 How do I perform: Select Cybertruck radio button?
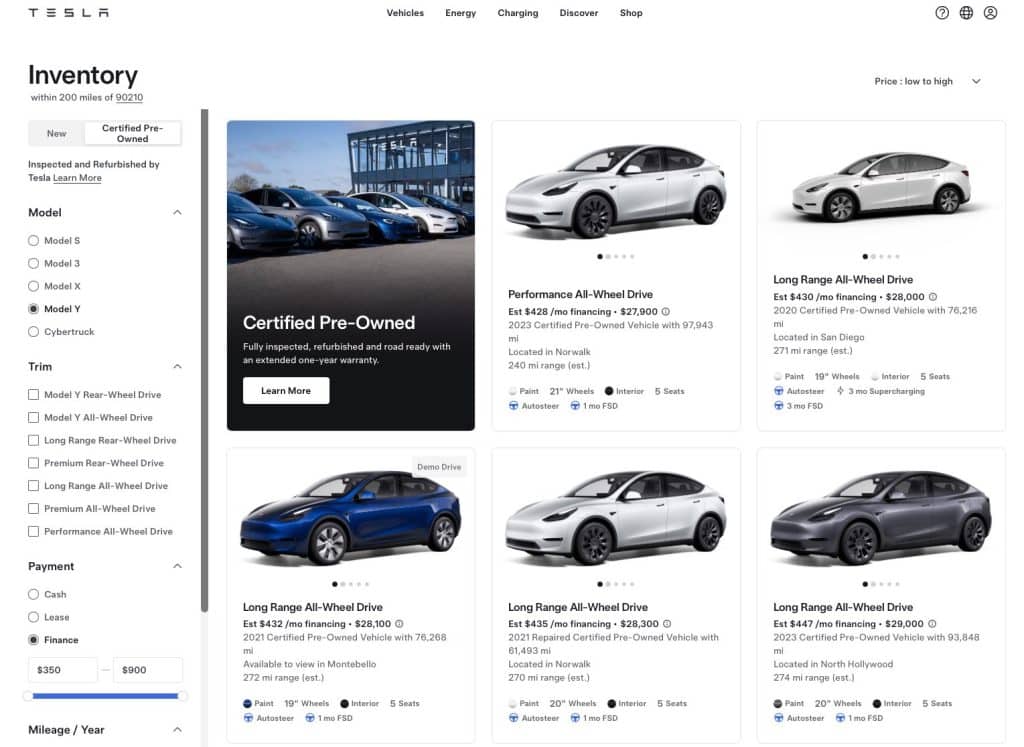33,332
